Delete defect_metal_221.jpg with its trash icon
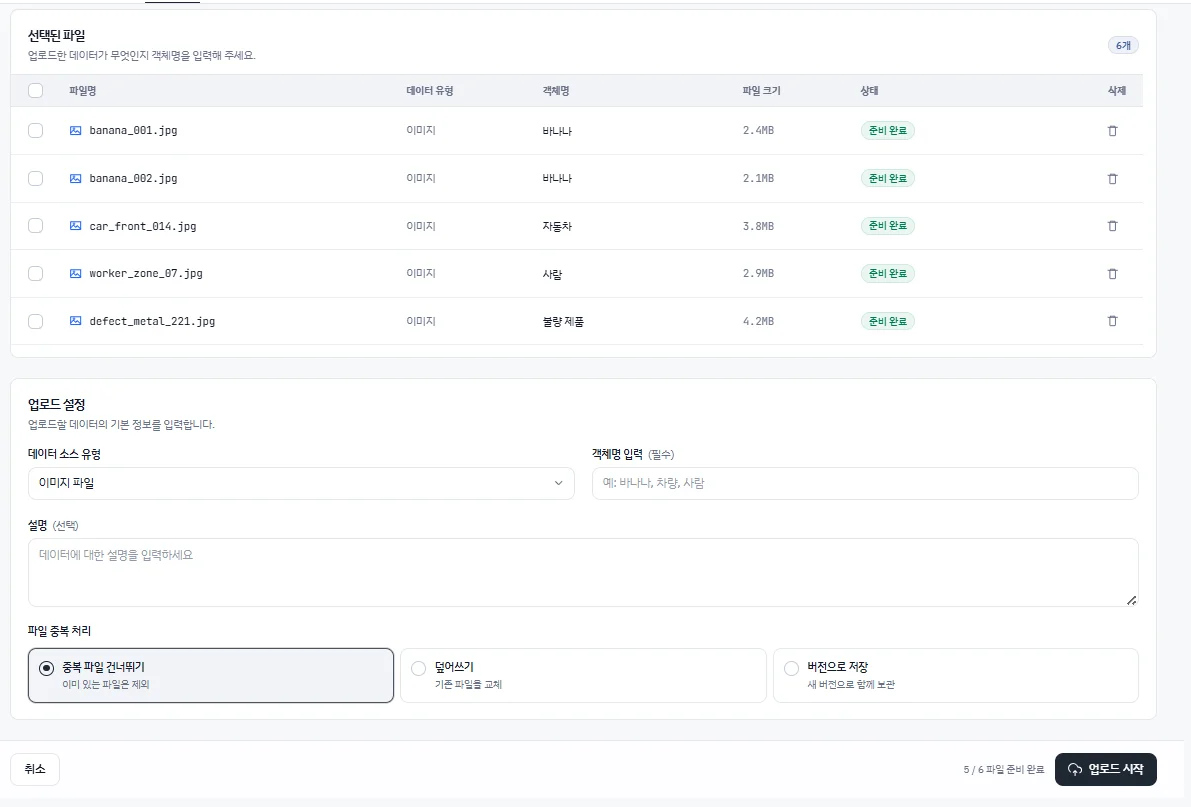1191x807 pixels. tap(1112, 321)
